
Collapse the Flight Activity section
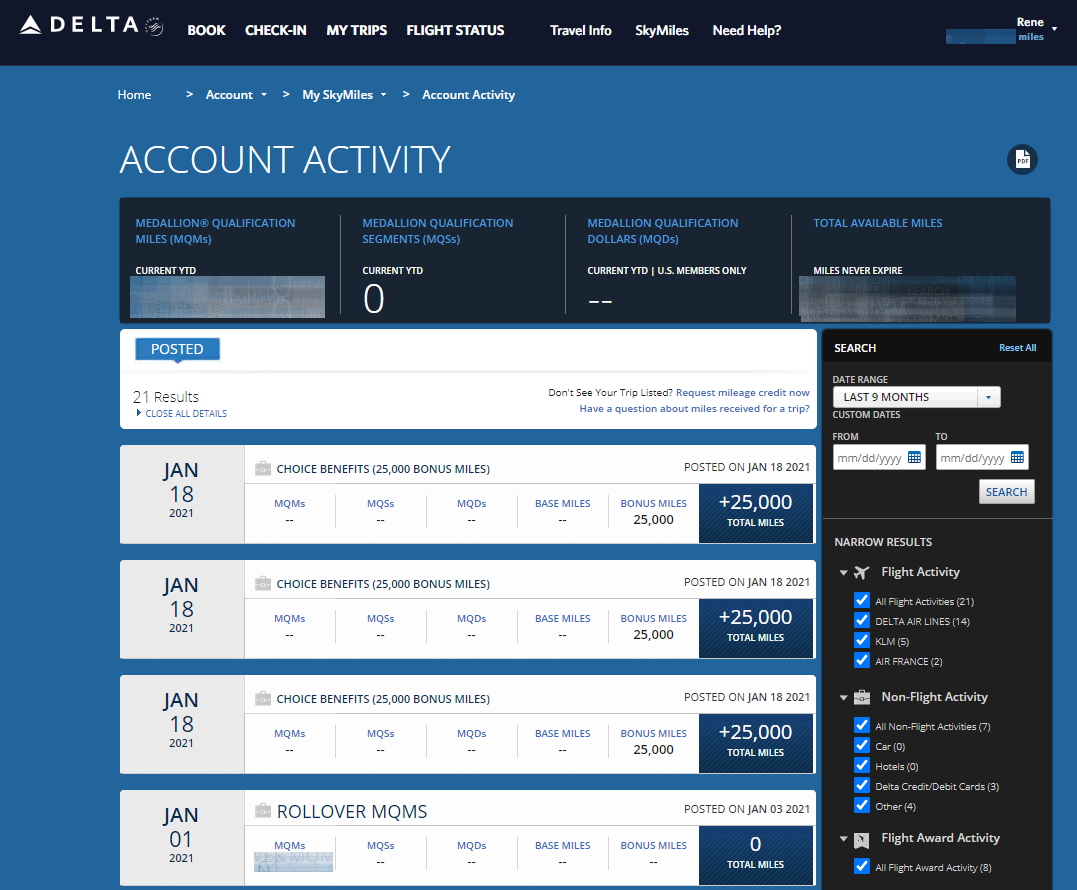click(x=844, y=572)
